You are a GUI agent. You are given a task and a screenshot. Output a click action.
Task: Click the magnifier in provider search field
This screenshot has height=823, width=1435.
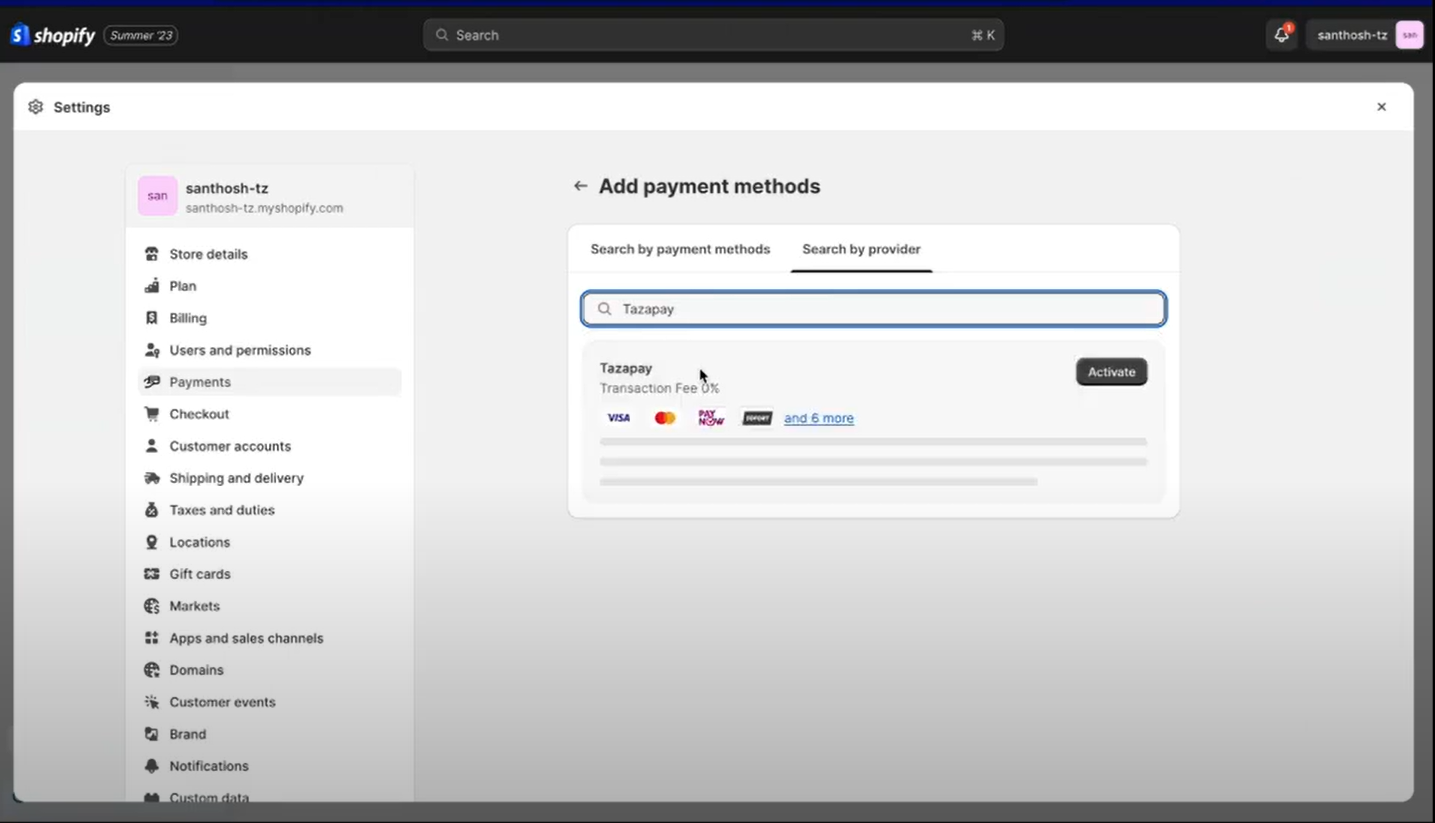tap(605, 309)
